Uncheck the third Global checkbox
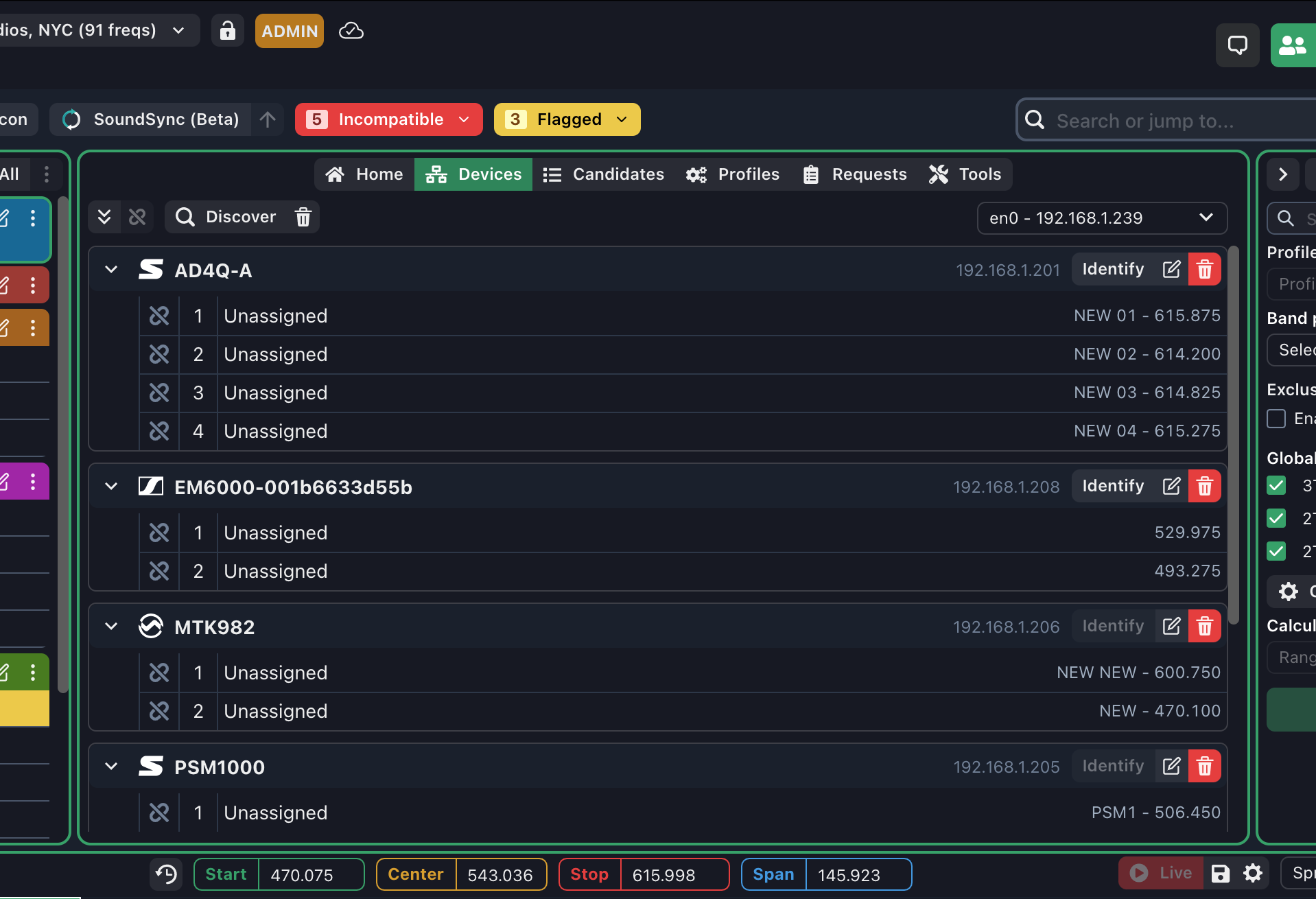 point(1276,550)
